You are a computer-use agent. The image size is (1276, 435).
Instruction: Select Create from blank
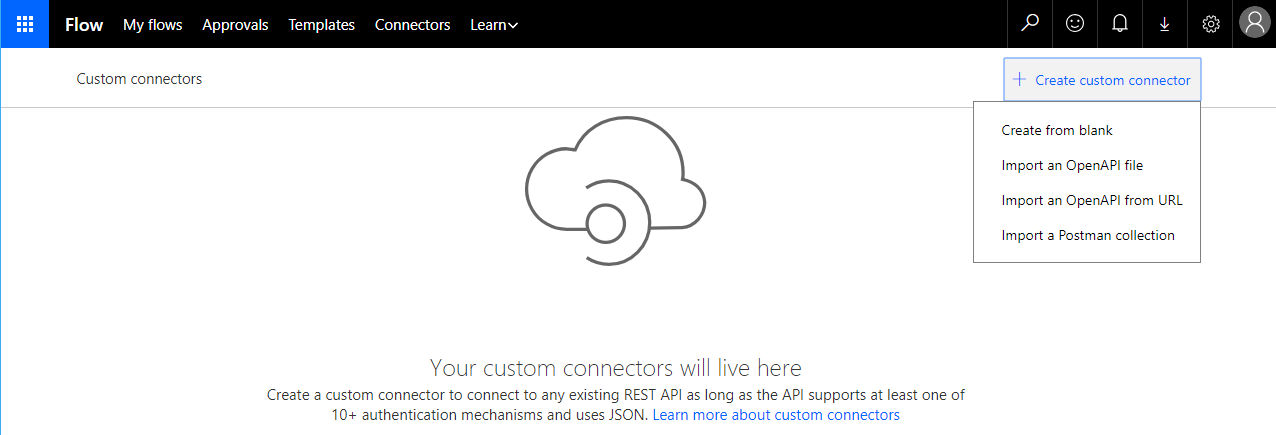[1057, 130]
